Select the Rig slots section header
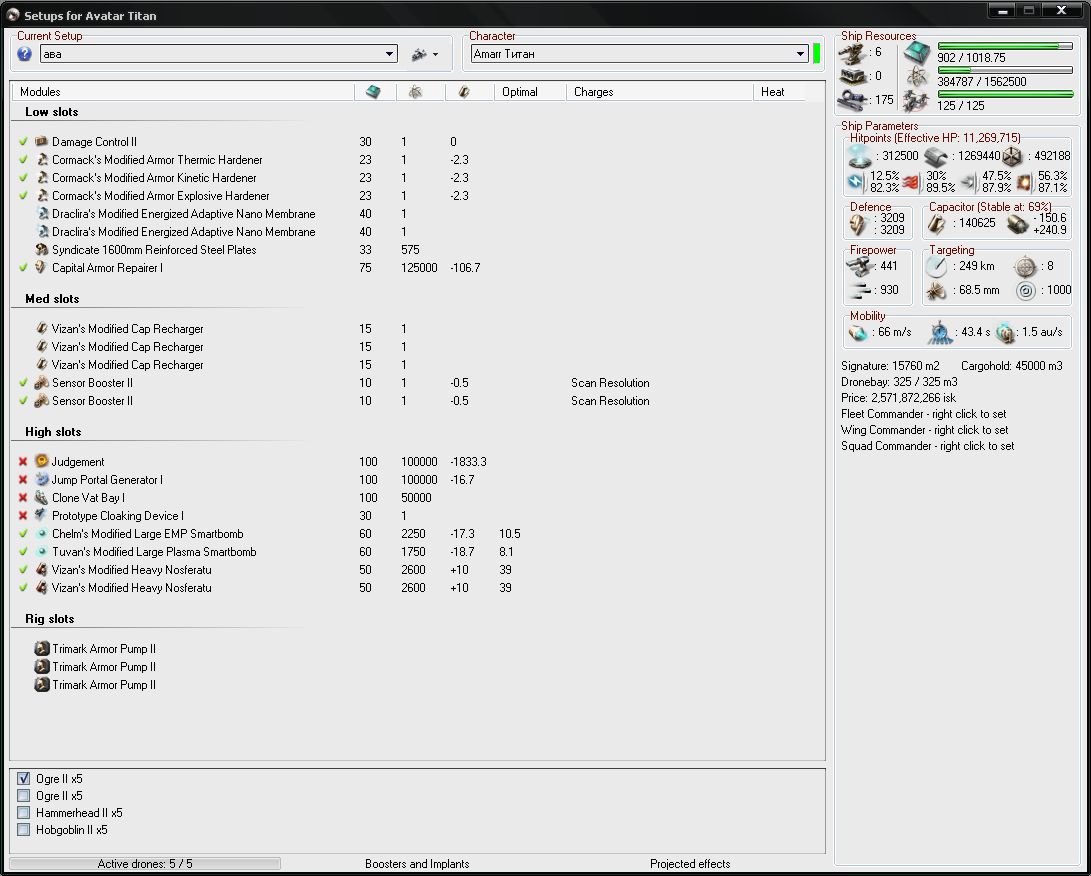The image size is (1091, 876). pos(49,619)
